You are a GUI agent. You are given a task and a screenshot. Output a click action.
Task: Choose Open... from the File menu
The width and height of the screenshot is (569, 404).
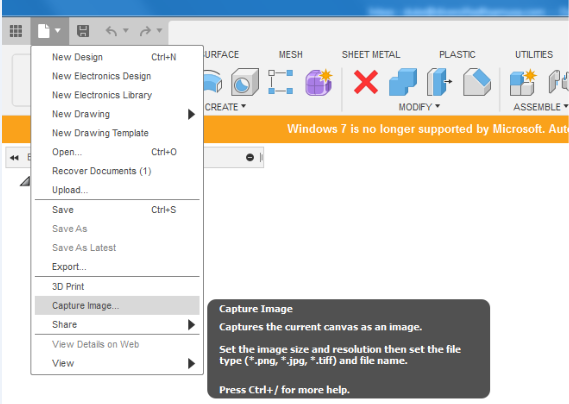click(x=117, y=152)
